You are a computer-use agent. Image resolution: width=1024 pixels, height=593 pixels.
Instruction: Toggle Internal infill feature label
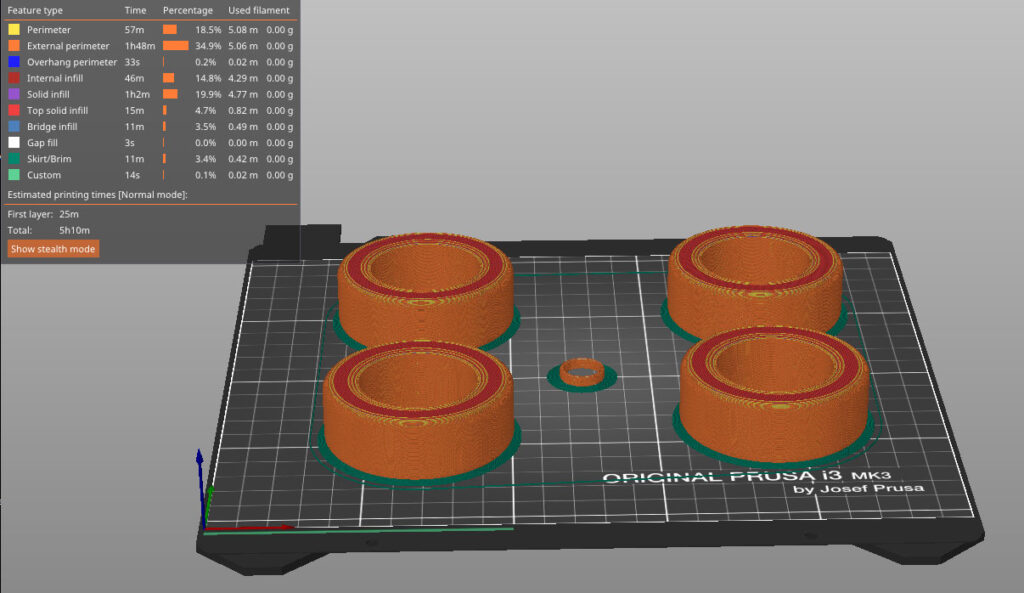point(55,78)
